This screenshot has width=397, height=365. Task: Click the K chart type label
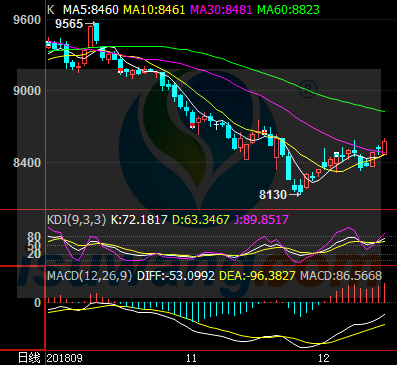point(50,9)
